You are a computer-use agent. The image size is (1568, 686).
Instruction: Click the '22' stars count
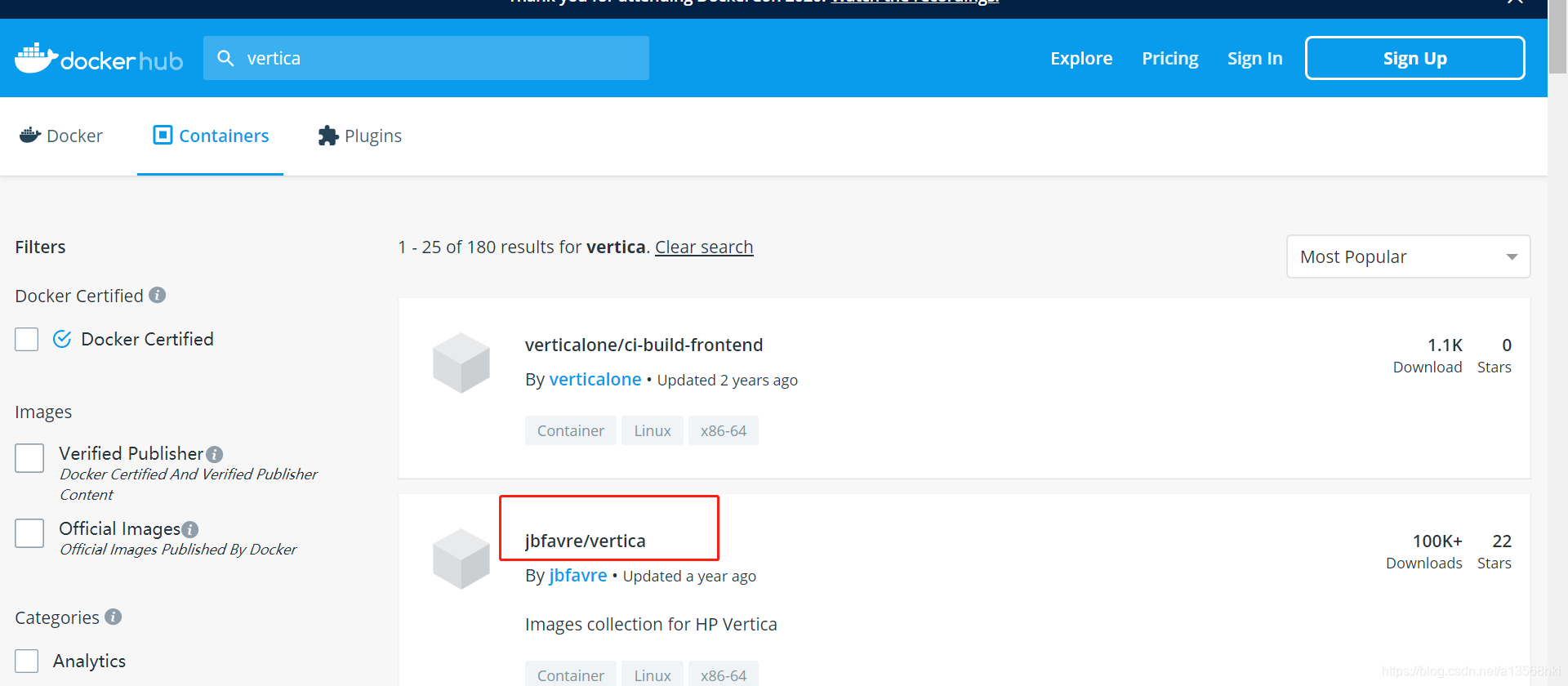click(1502, 541)
